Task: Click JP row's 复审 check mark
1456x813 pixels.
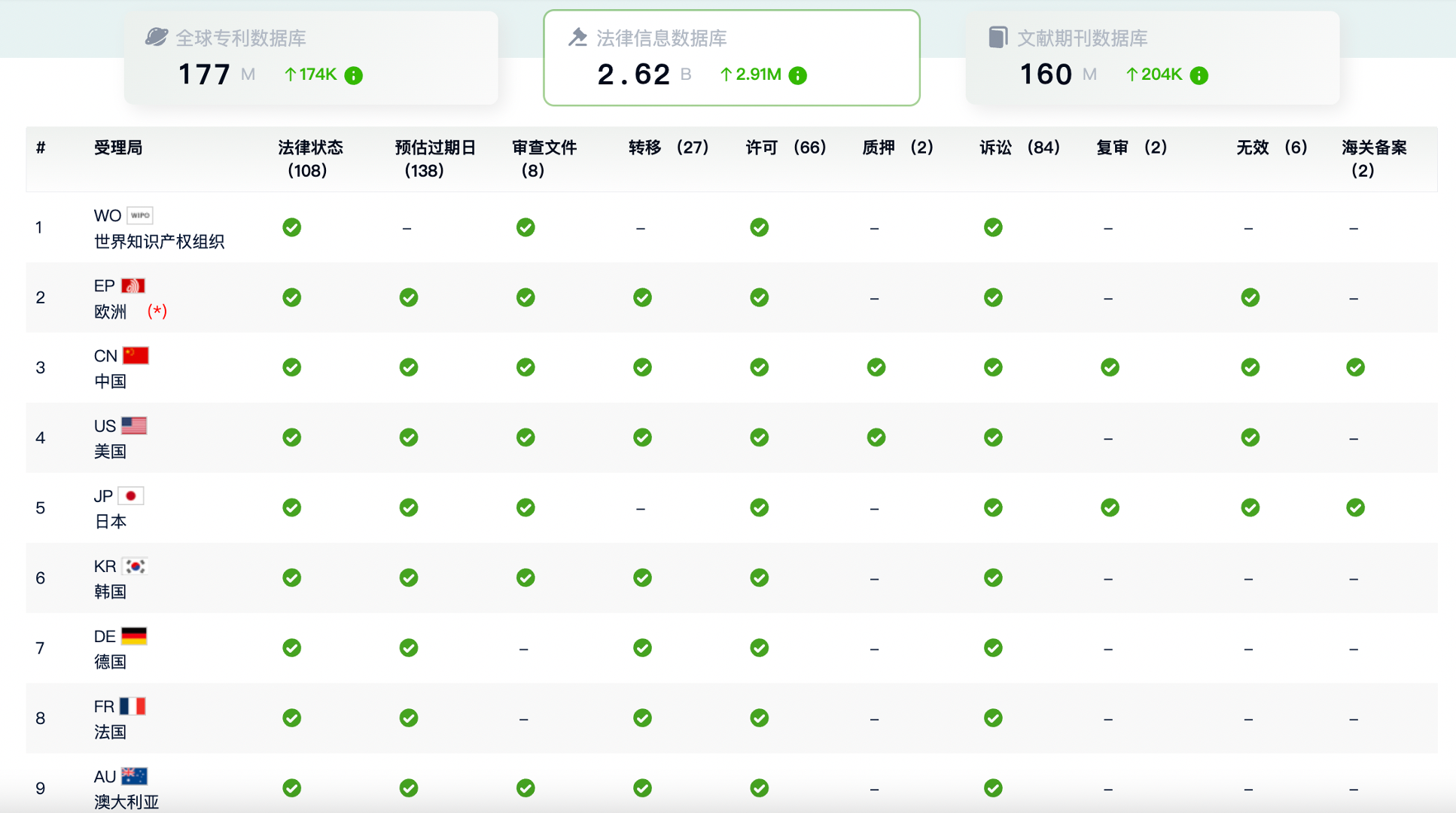Action: tap(1110, 507)
